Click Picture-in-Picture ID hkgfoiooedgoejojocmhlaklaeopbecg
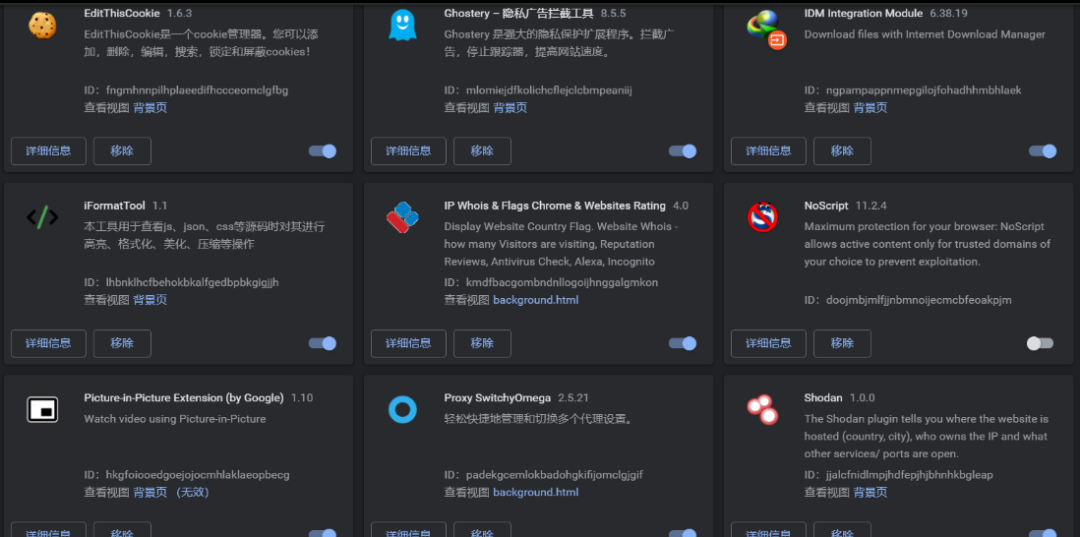 tap(198, 475)
